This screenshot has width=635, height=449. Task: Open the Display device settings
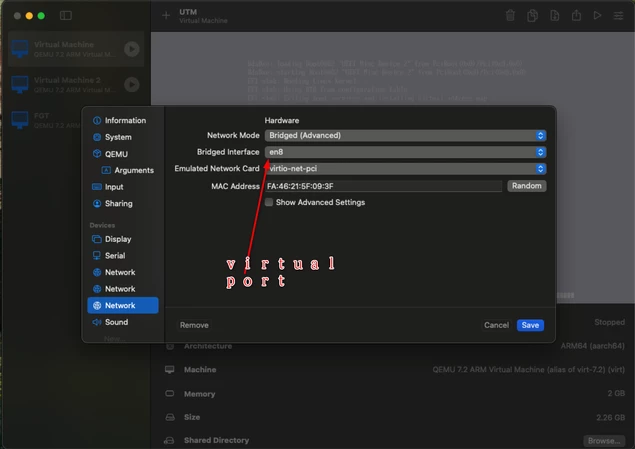tap(123, 239)
